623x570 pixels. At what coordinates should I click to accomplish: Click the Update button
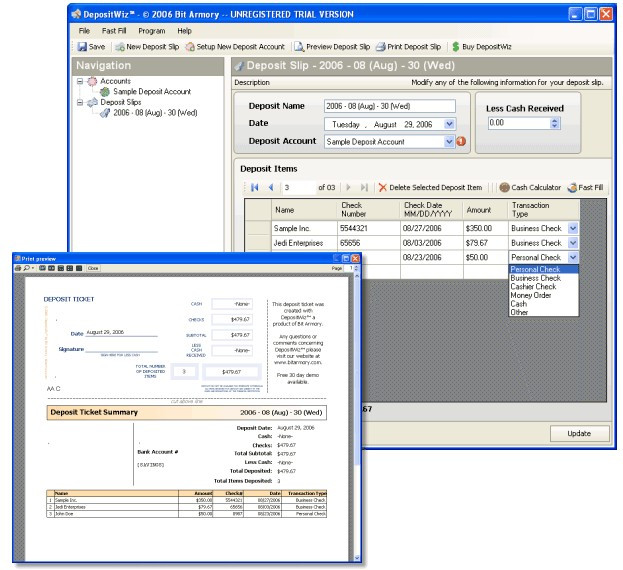point(579,433)
